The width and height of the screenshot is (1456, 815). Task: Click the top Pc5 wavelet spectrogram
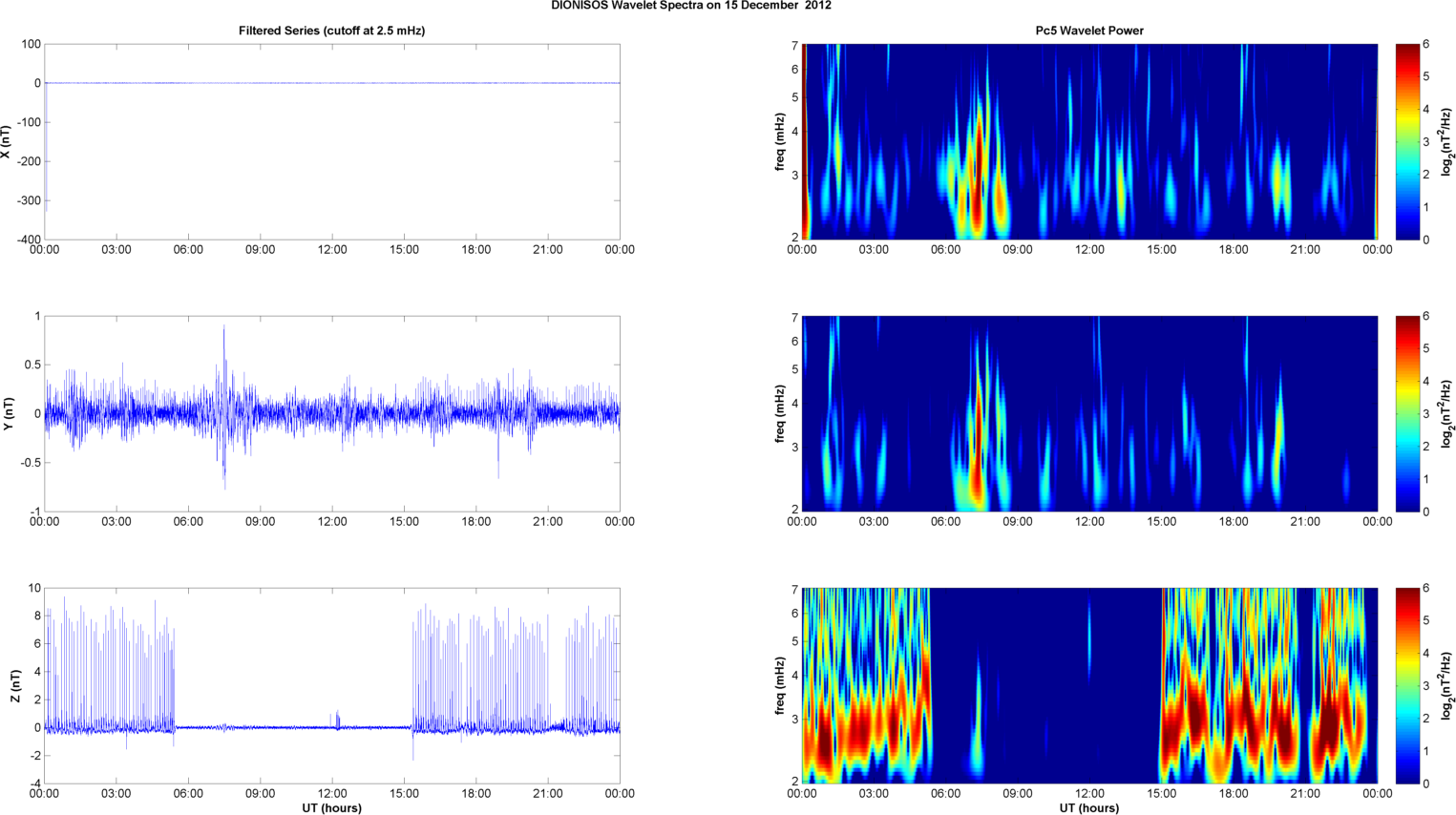pyautogui.click(x=1089, y=141)
